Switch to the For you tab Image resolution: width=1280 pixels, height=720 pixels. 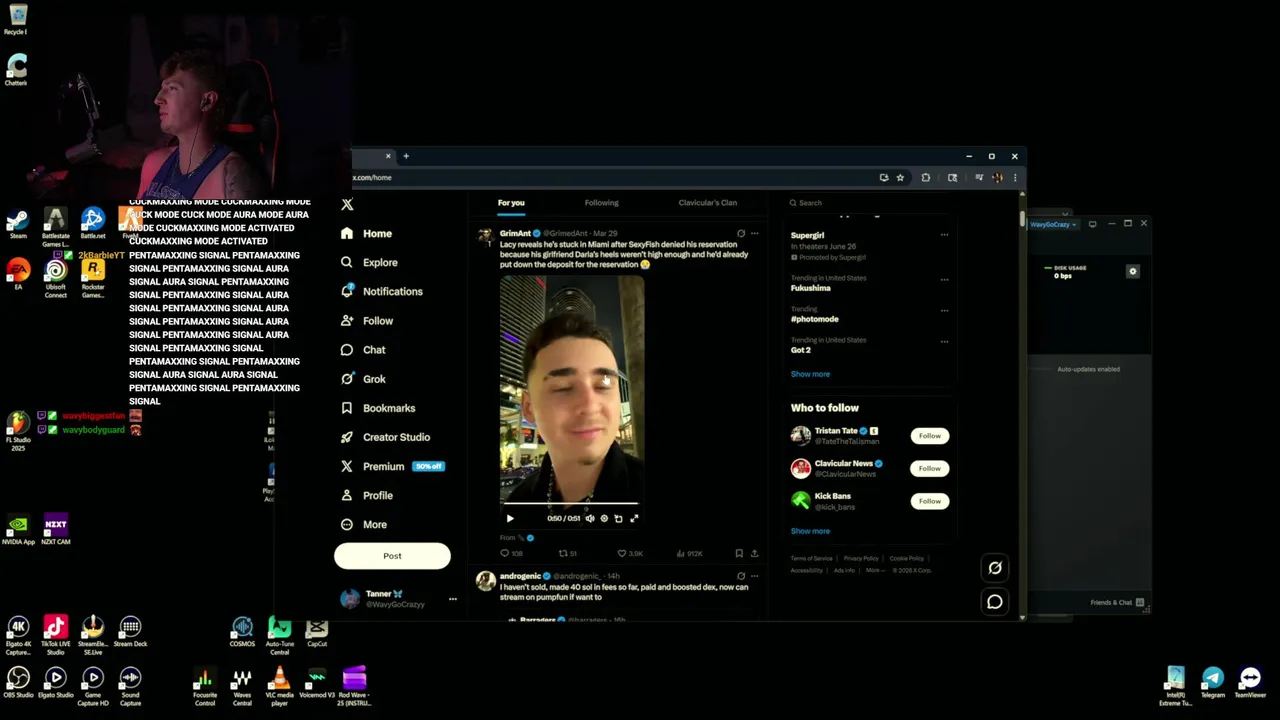tap(511, 203)
